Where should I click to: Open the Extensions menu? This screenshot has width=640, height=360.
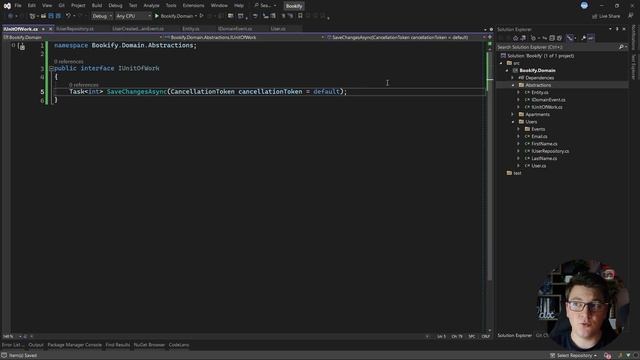click(x=193, y=6)
